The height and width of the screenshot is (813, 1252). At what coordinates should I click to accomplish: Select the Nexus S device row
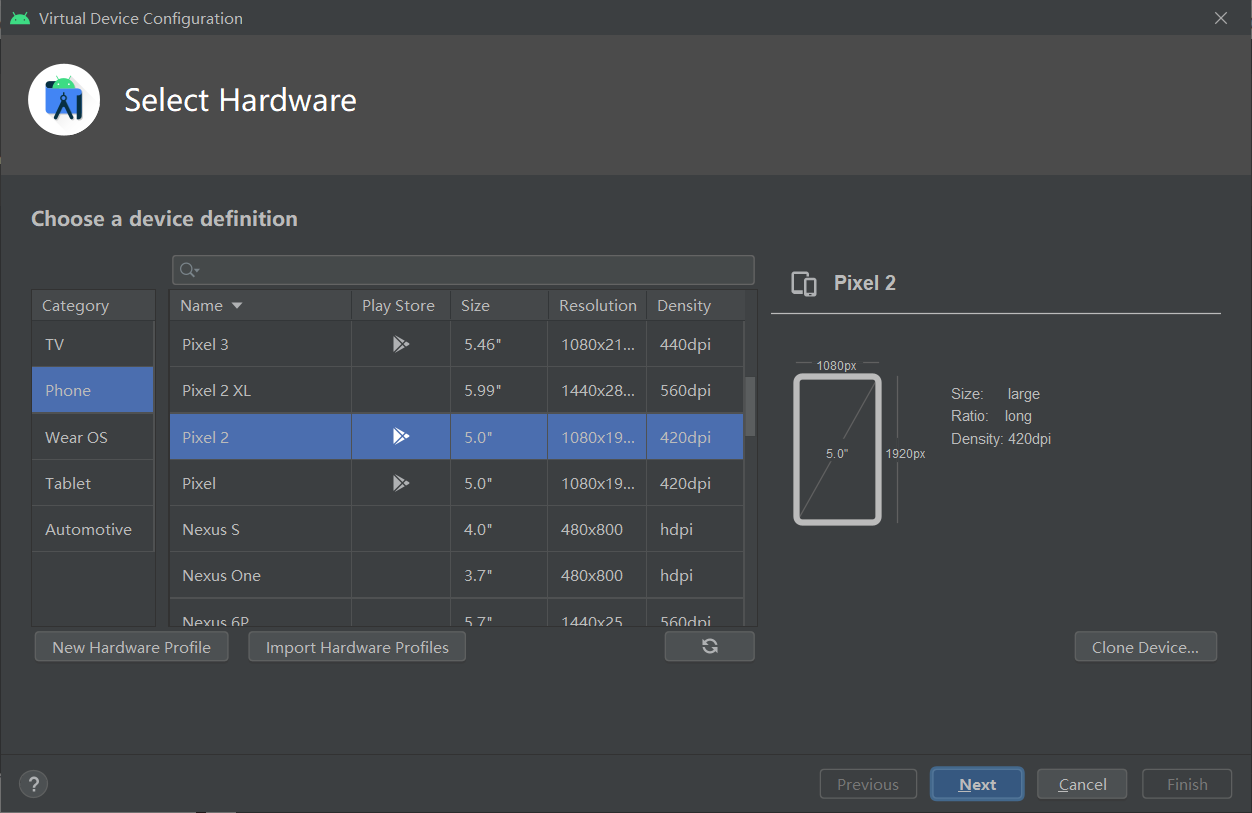[260, 528]
